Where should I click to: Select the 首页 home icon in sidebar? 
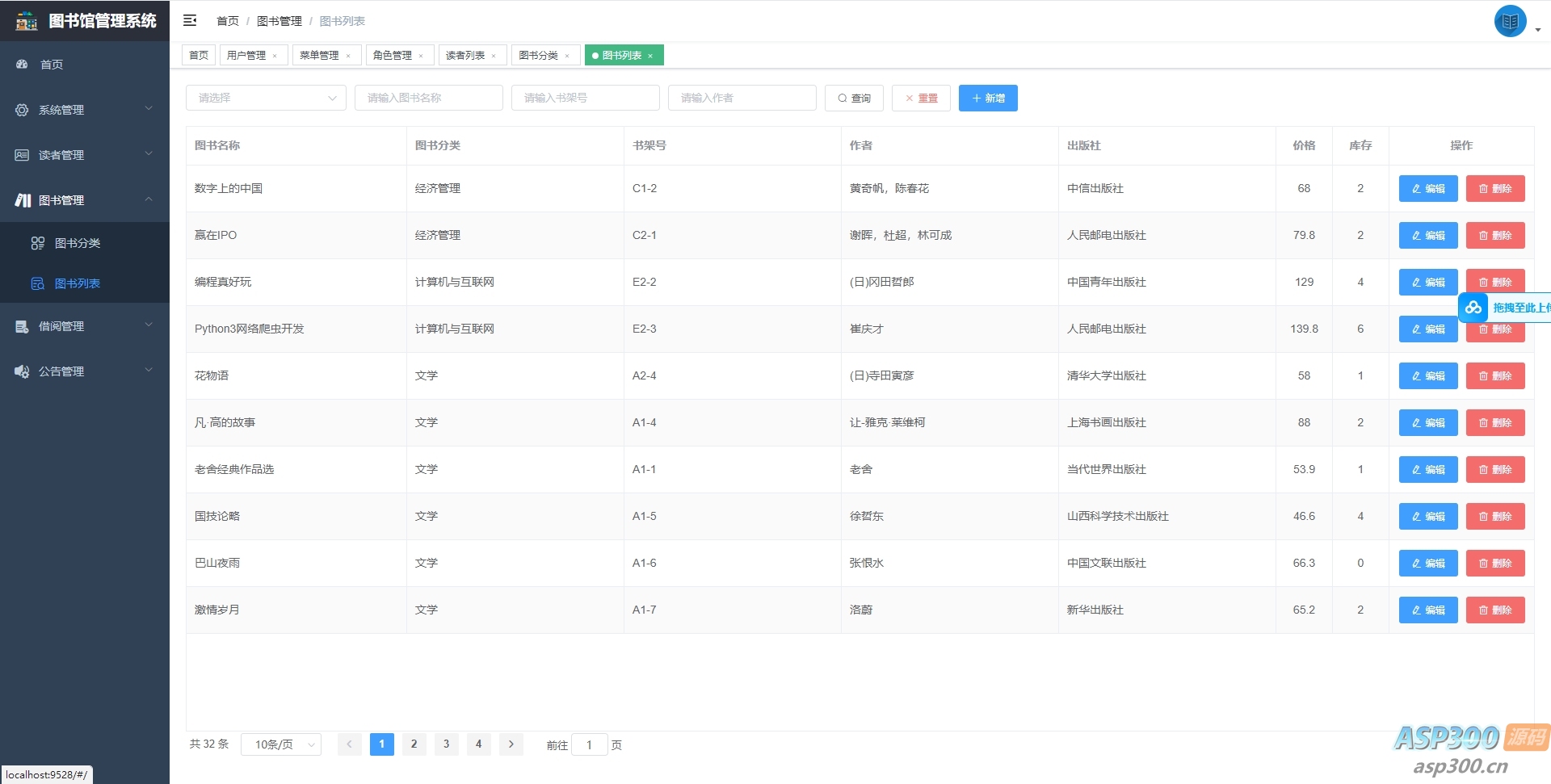click(21, 64)
